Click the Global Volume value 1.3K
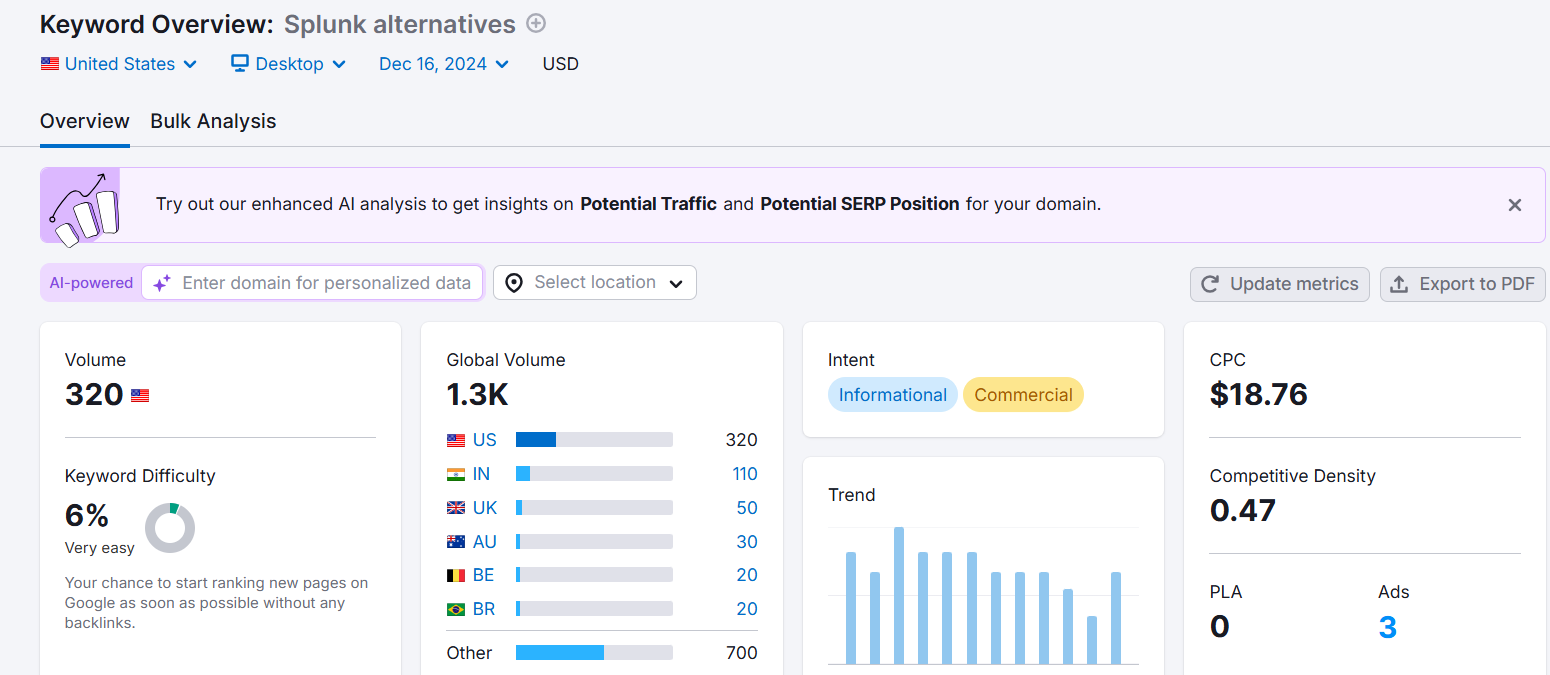 pyautogui.click(x=478, y=395)
